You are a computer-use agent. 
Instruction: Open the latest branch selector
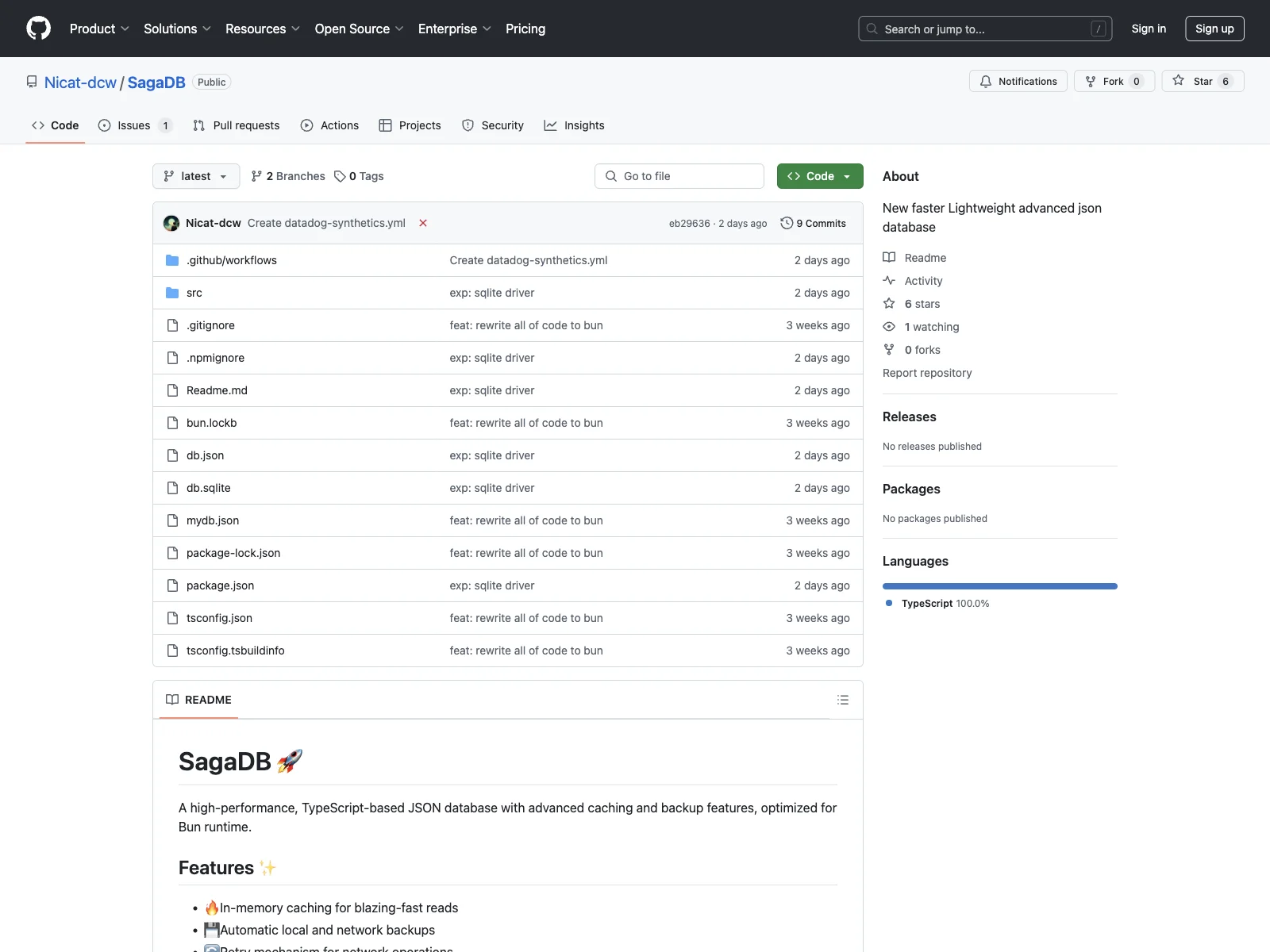(196, 176)
